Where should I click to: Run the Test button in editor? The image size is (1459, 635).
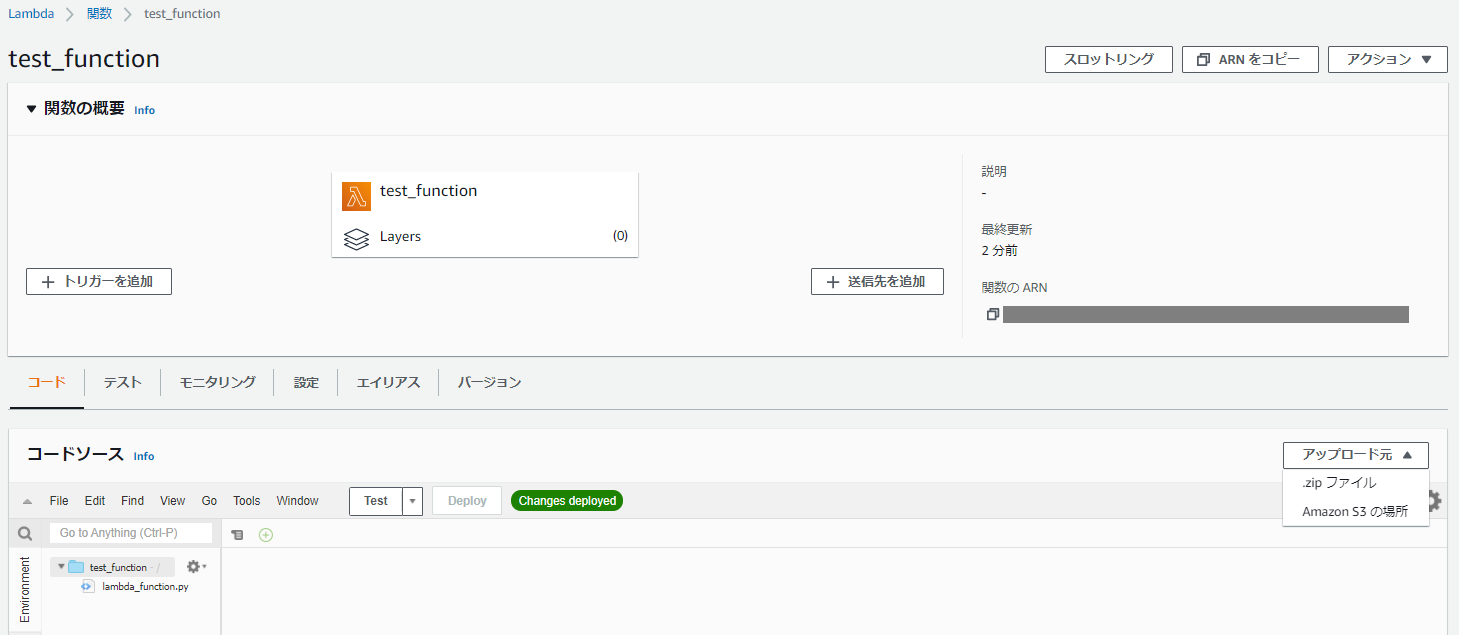(376, 501)
